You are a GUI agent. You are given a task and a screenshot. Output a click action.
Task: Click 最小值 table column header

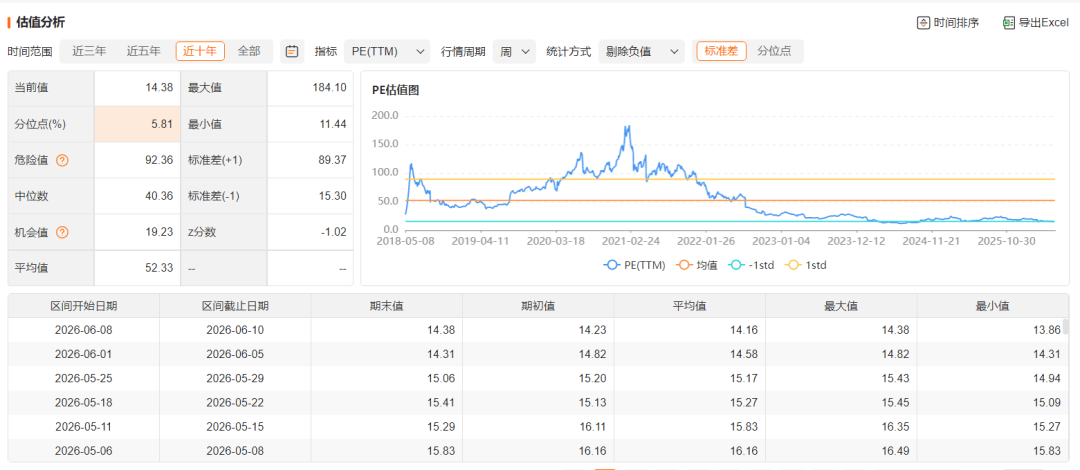(x=993, y=306)
